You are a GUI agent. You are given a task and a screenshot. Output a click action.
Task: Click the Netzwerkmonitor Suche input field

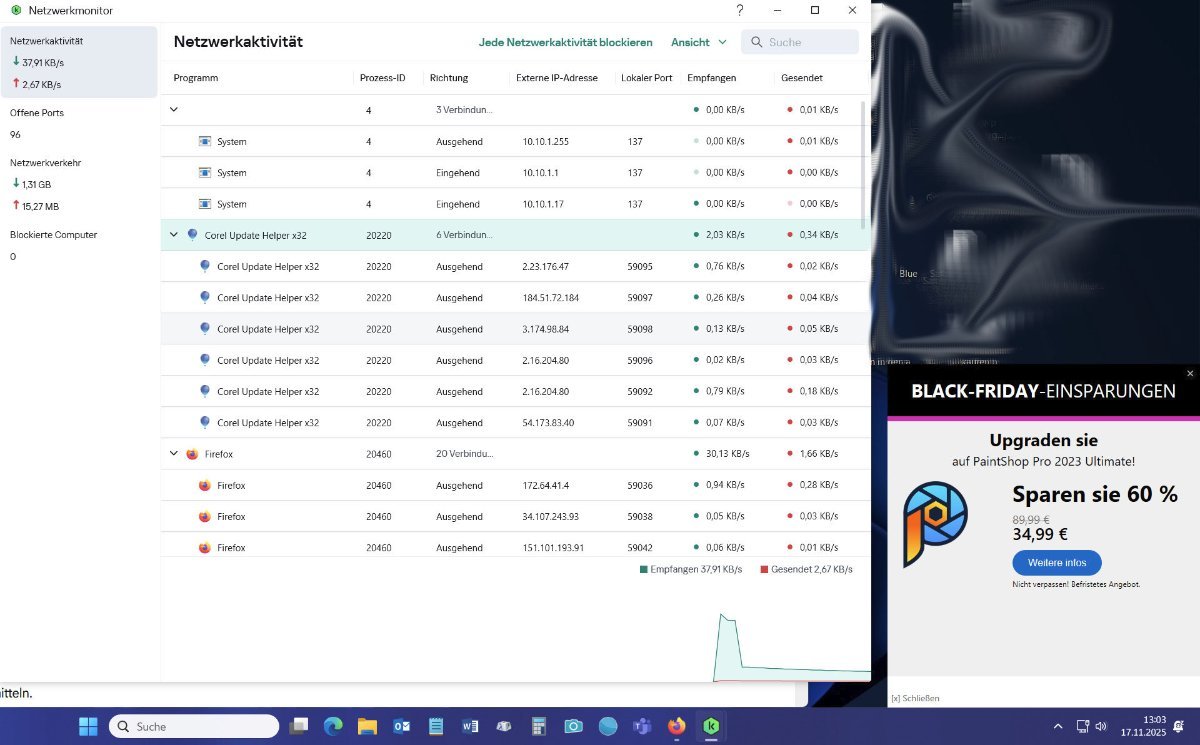pyautogui.click(x=800, y=42)
